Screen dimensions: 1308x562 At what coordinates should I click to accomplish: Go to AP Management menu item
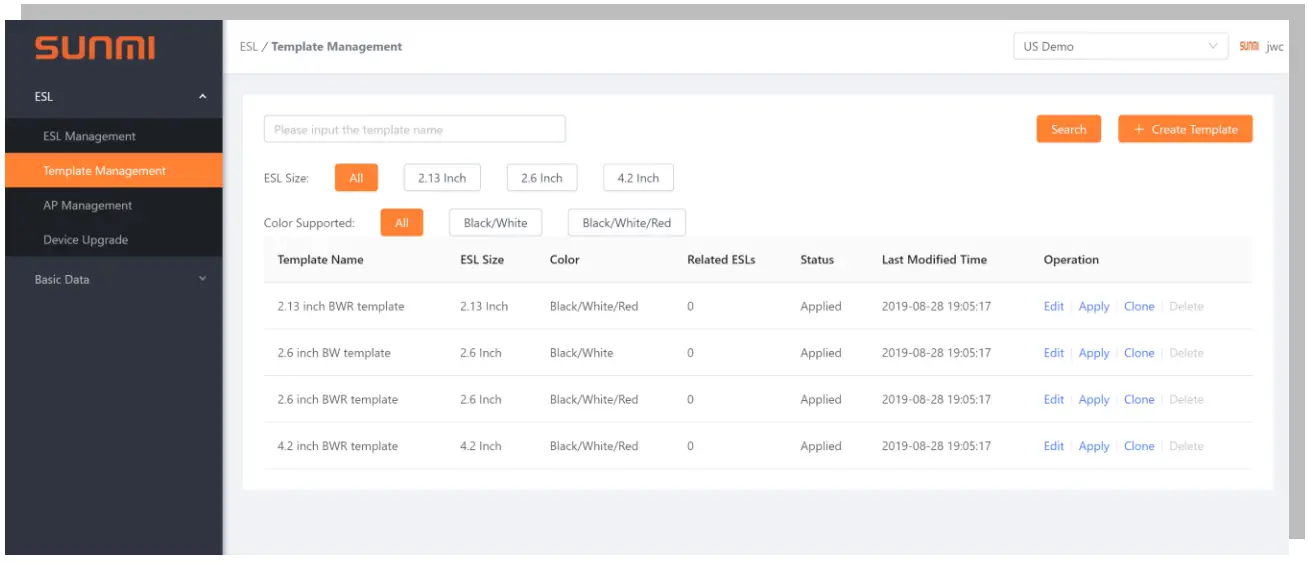87,205
